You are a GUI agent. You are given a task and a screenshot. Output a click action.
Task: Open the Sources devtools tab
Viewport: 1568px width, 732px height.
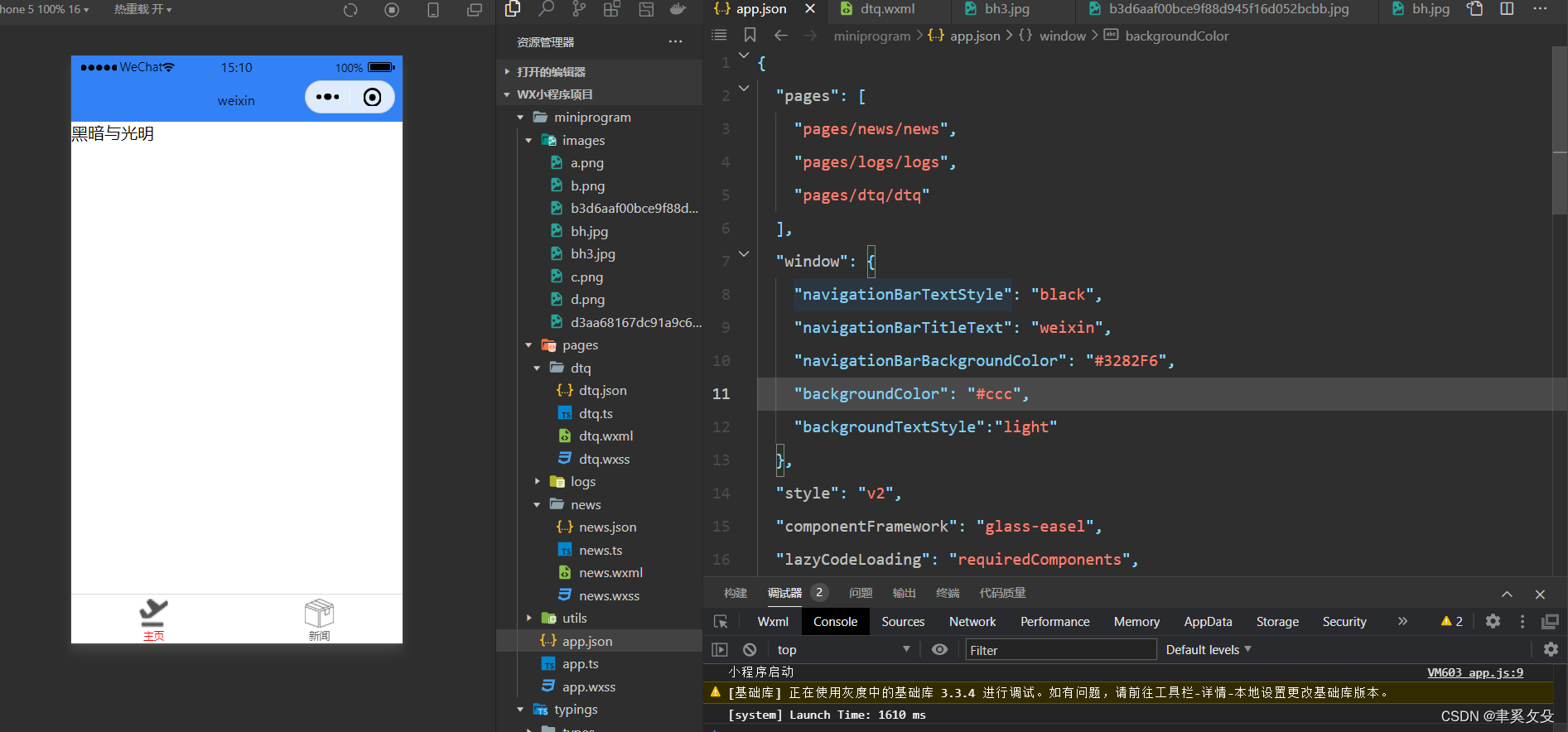click(x=903, y=622)
